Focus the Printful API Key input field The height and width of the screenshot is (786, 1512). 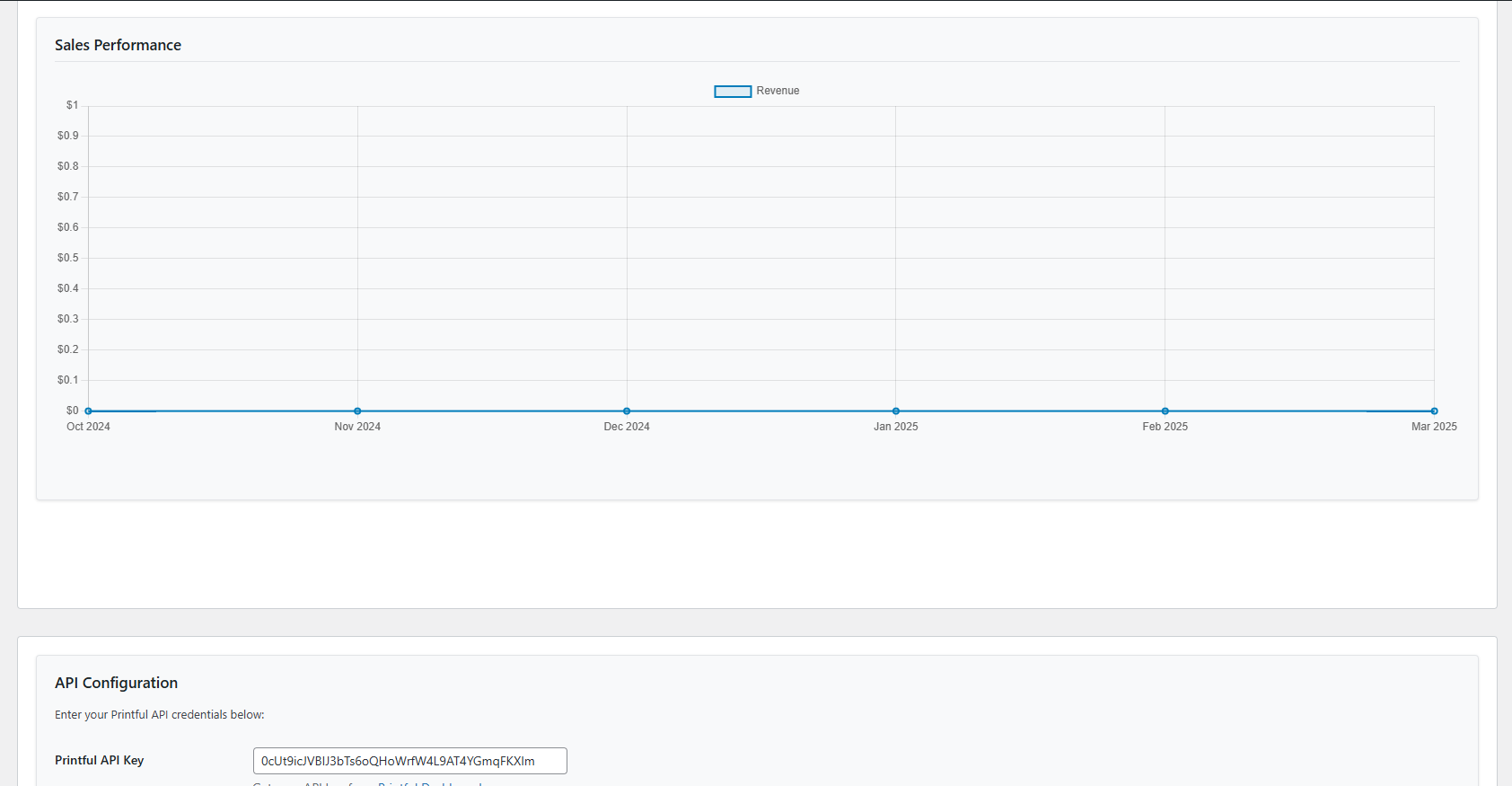click(x=409, y=761)
